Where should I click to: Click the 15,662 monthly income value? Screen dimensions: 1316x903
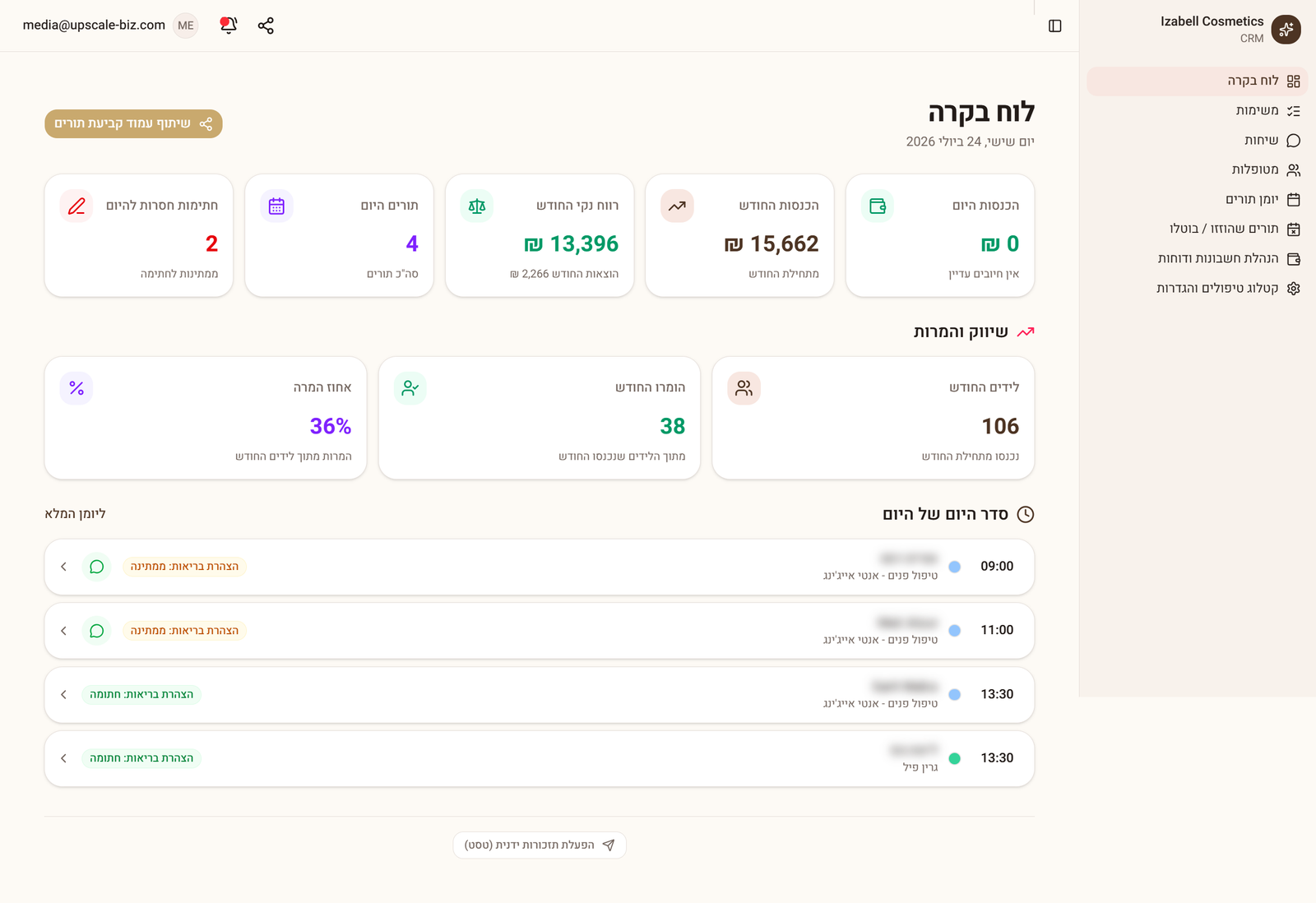(772, 244)
